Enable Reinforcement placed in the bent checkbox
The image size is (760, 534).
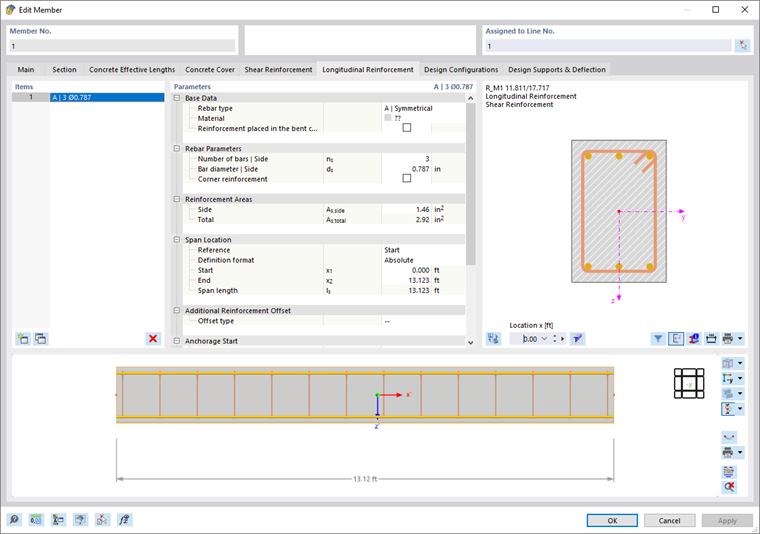point(407,128)
